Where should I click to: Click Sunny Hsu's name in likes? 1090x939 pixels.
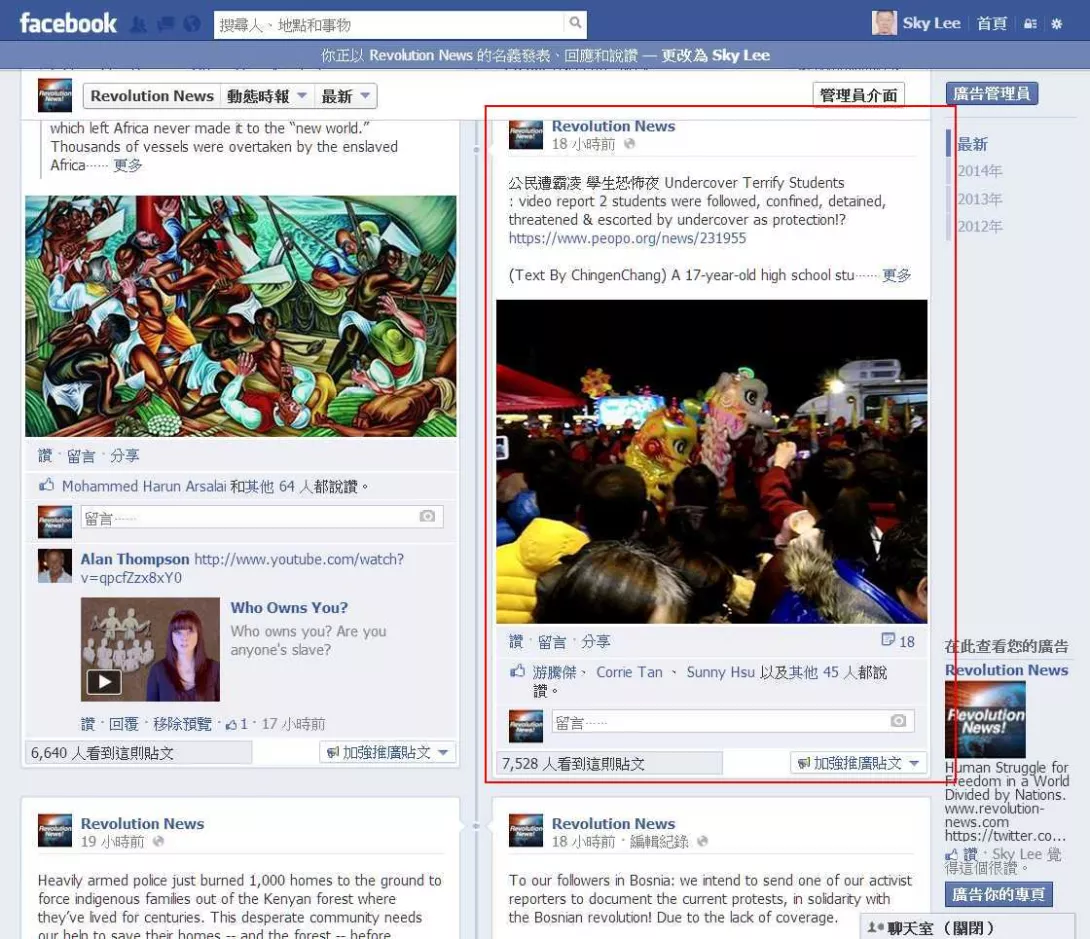tap(720, 672)
